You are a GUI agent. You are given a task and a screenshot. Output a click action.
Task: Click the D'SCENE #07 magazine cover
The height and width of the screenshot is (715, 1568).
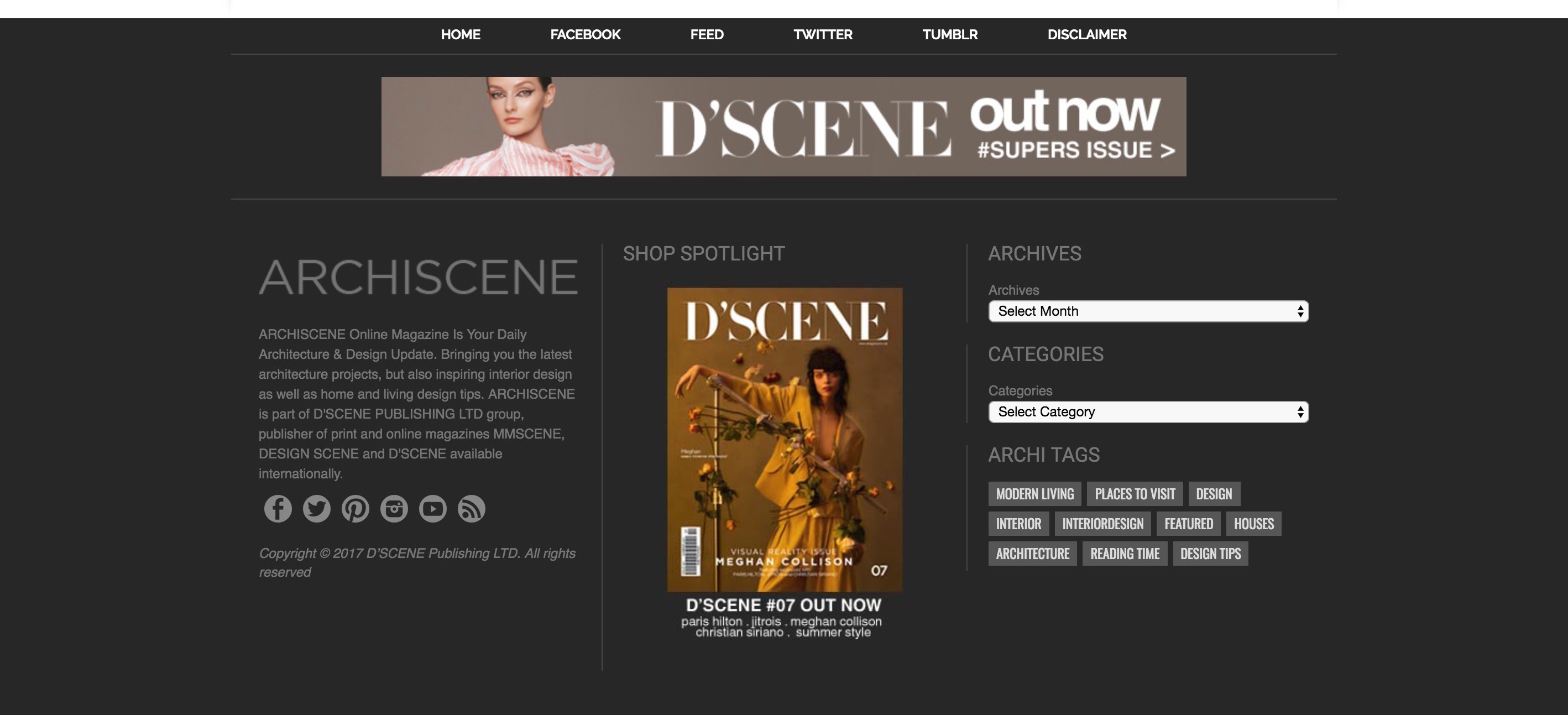pos(785,440)
